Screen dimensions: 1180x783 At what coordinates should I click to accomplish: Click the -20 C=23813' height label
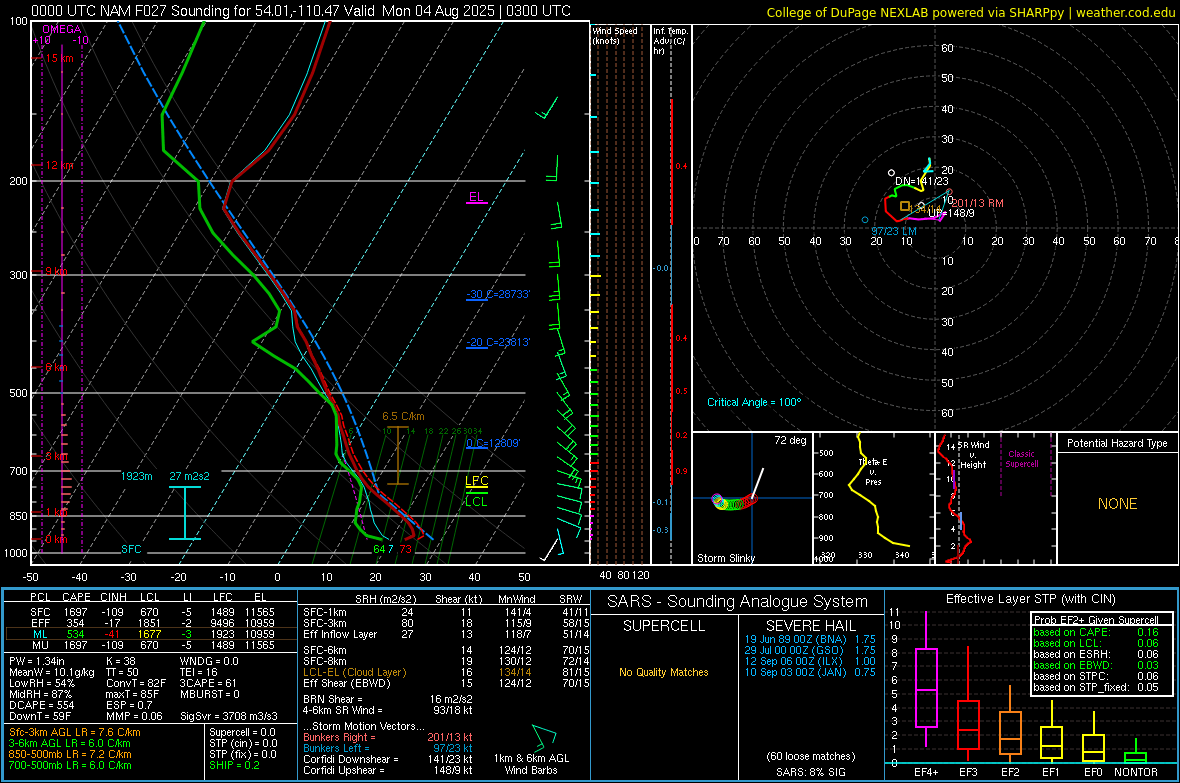[498, 343]
